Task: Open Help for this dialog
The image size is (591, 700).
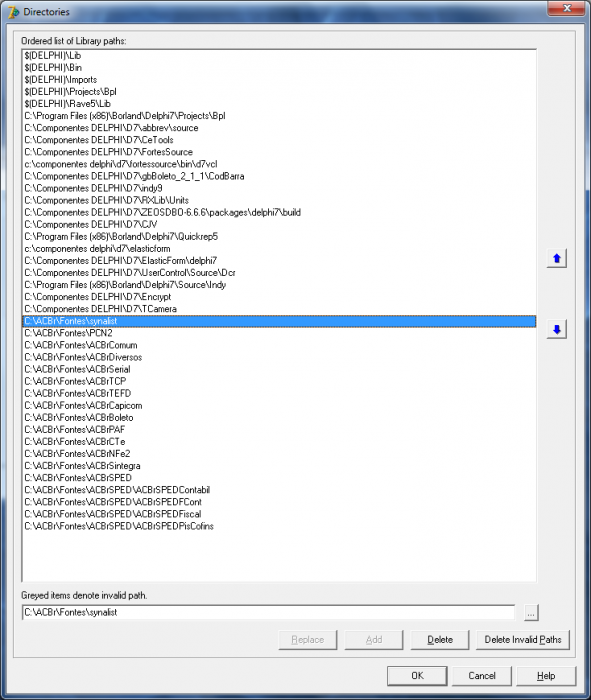Action: pyautogui.click(x=546, y=675)
